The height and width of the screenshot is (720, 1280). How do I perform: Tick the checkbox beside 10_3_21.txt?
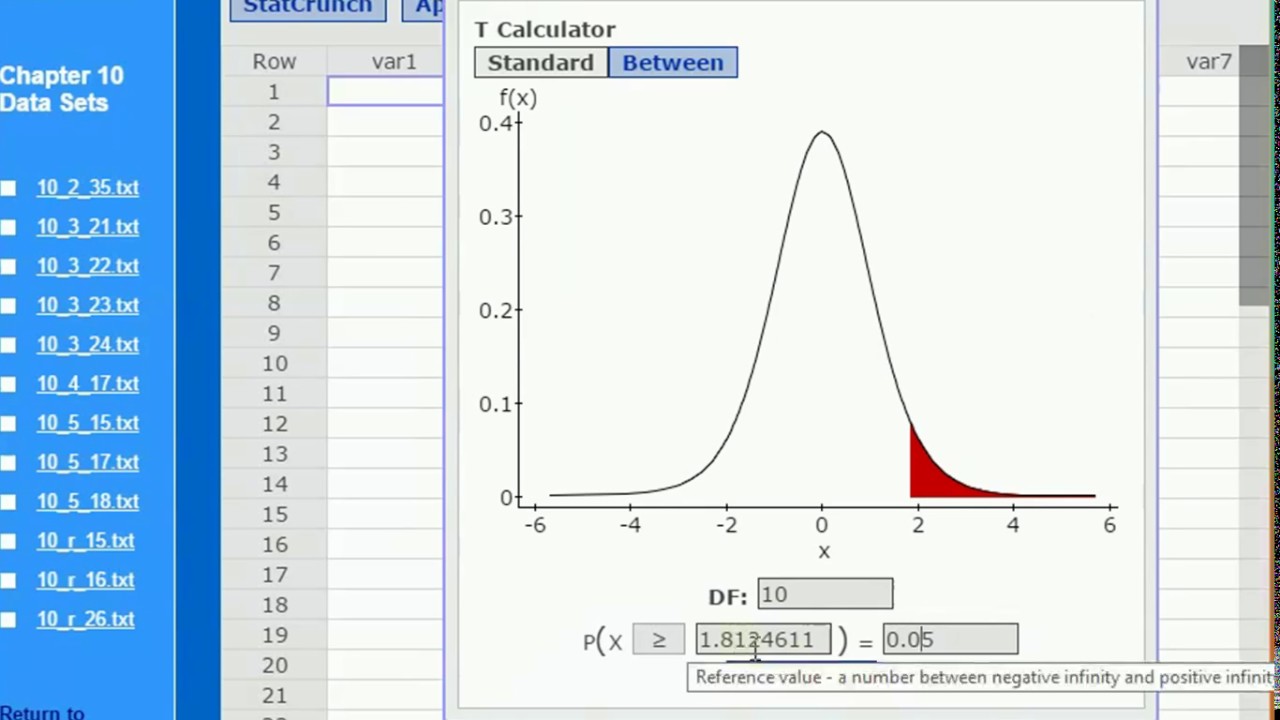pos(8,227)
